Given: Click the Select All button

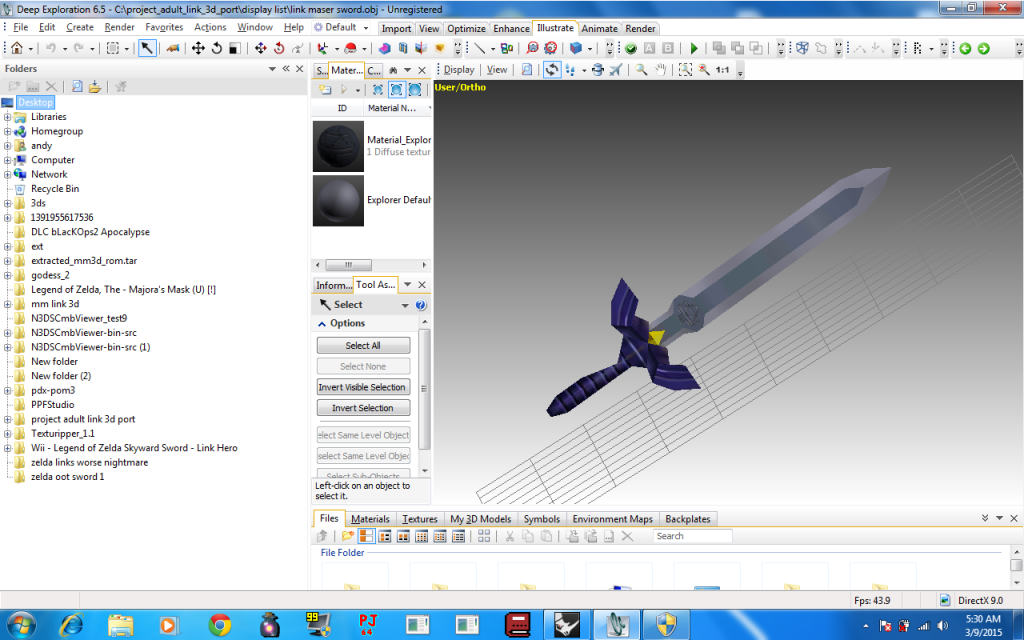Looking at the screenshot, I should click(x=363, y=345).
